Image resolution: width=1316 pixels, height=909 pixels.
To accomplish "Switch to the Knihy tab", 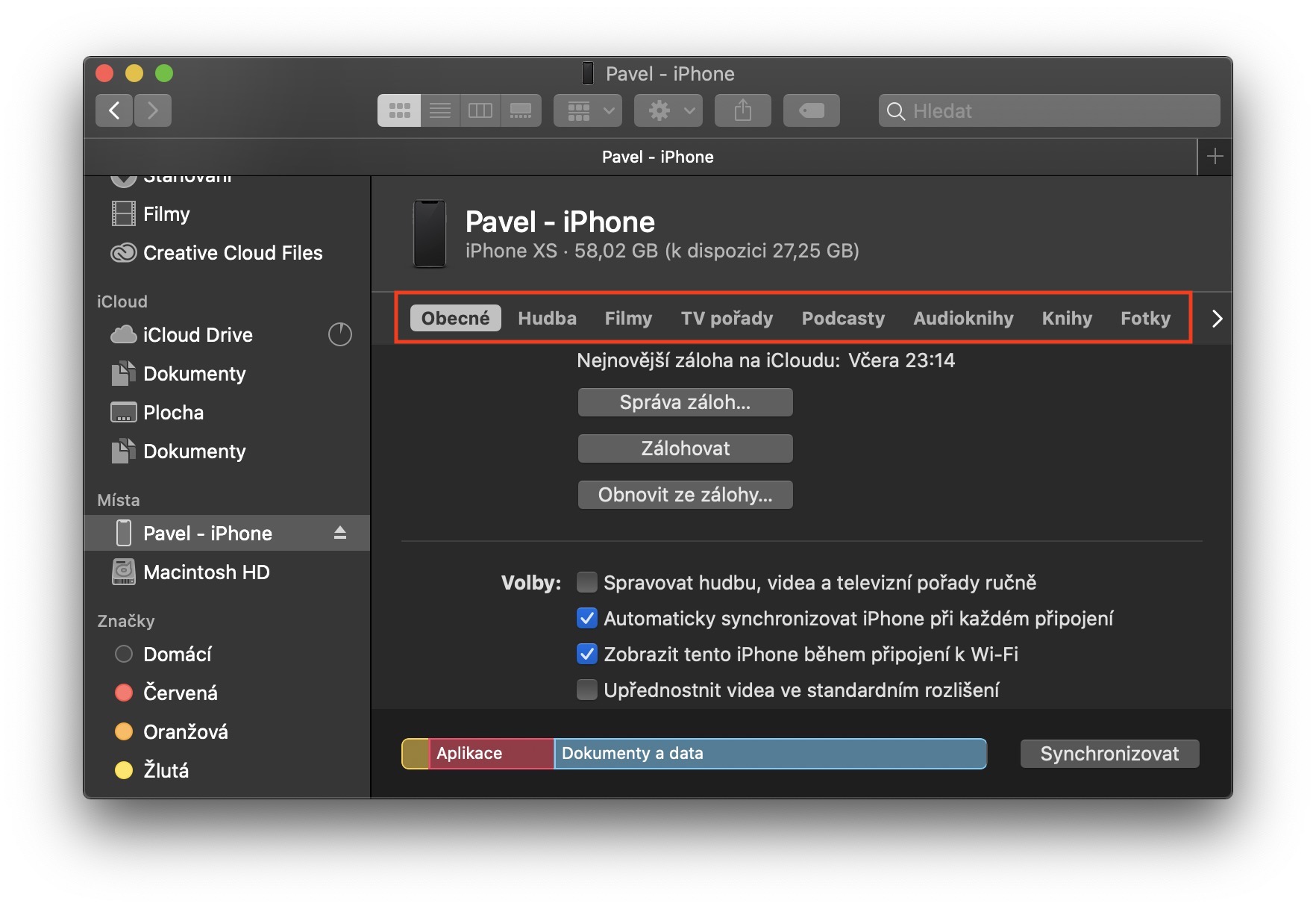I will tap(1068, 319).
